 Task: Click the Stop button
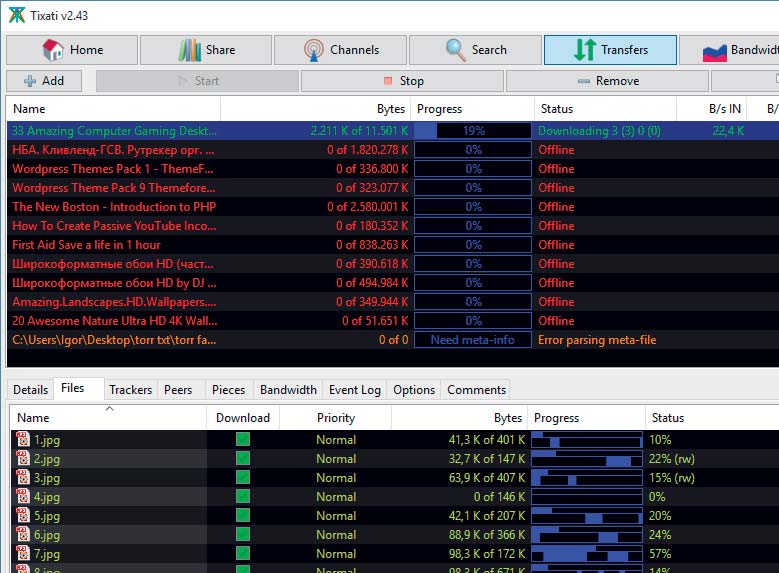[402, 81]
